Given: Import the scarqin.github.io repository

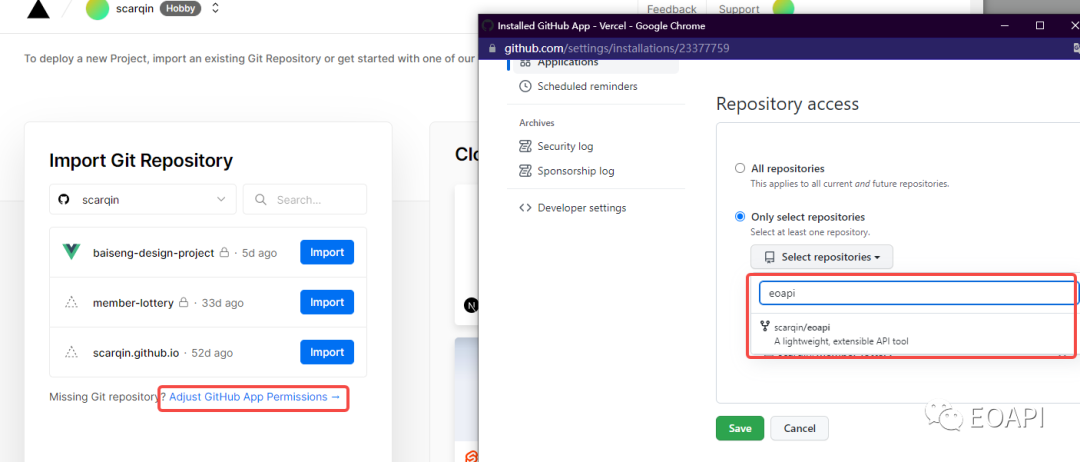Looking at the screenshot, I should click(x=326, y=352).
